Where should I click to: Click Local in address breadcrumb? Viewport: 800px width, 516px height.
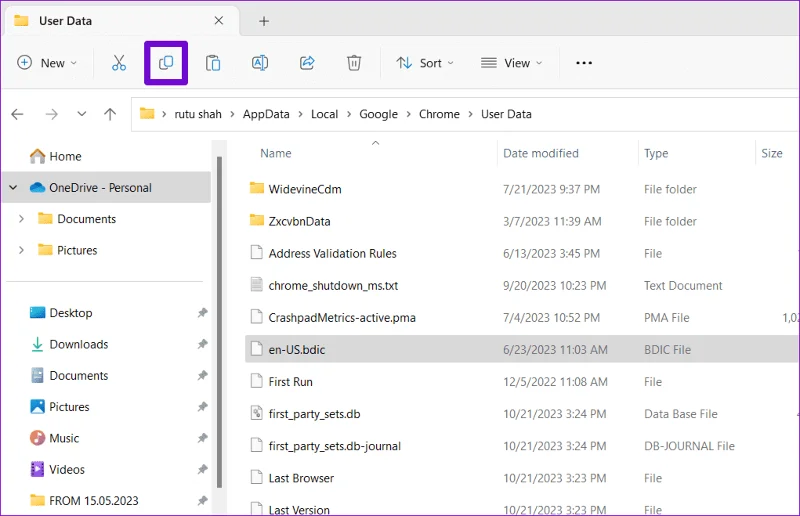[x=324, y=114]
